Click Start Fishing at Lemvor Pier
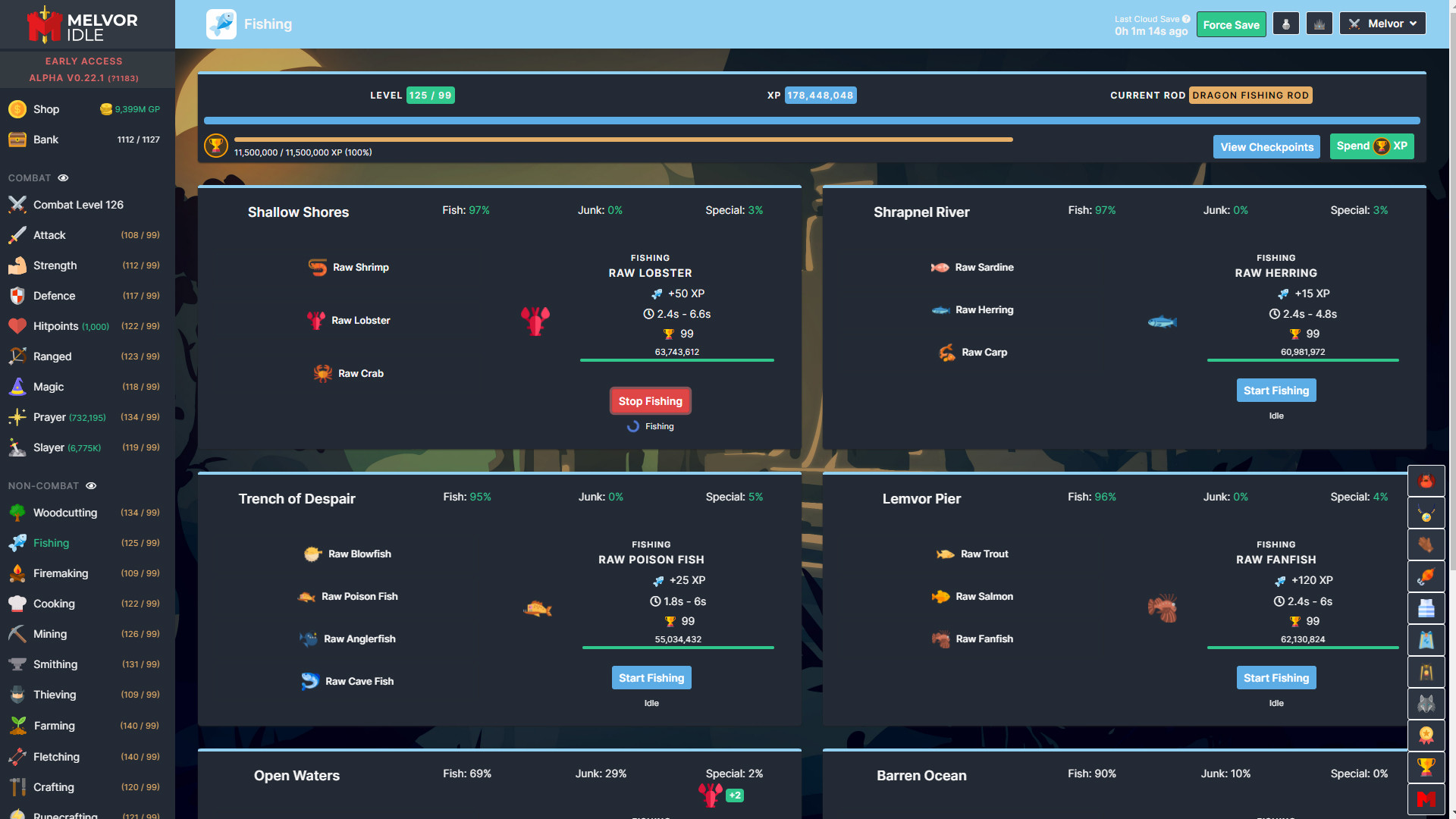This screenshot has width=1456, height=819. pyautogui.click(x=1276, y=677)
